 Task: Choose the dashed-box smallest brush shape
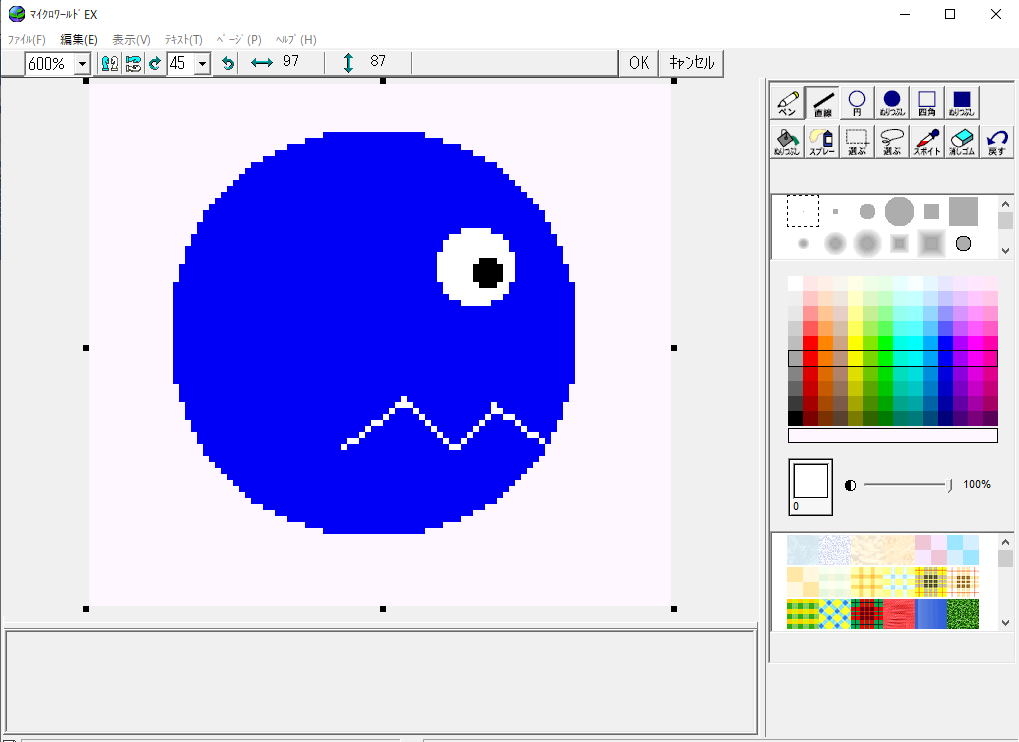(803, 211)
